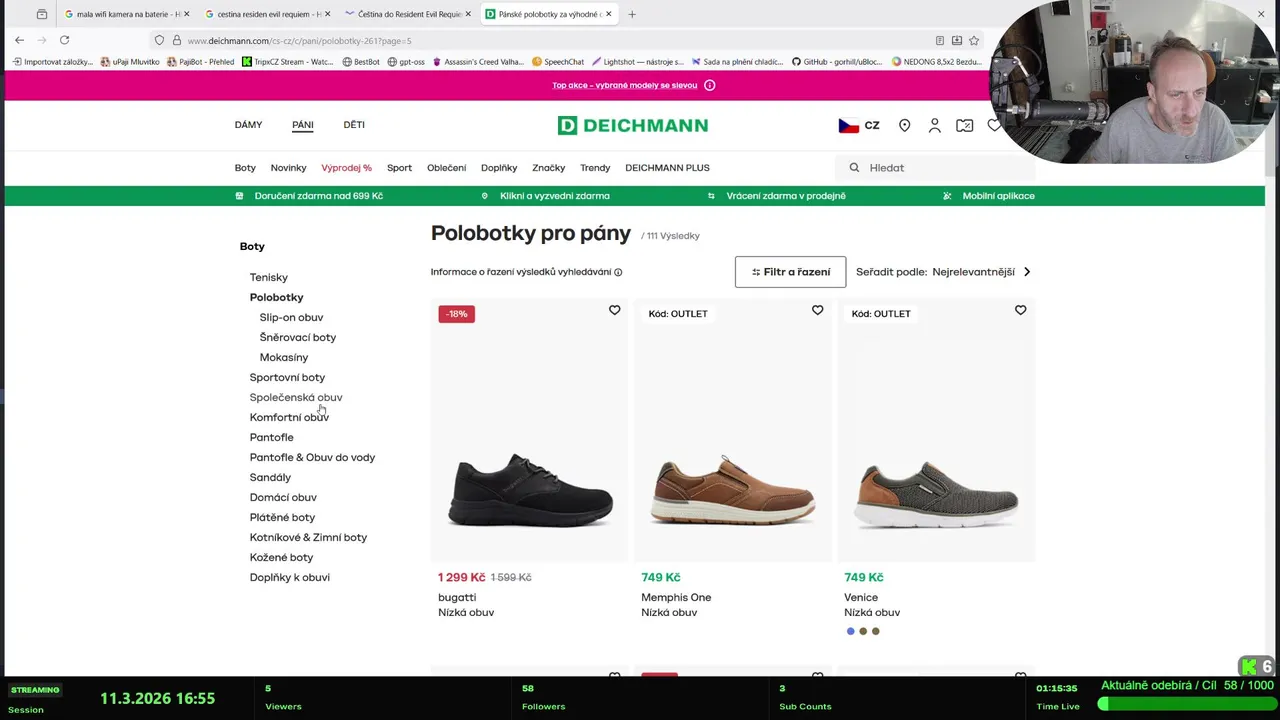This screenshot has width=1280, height=720.
Task: Click info icon next to sorting information
Action: click(x=618, y=272)
